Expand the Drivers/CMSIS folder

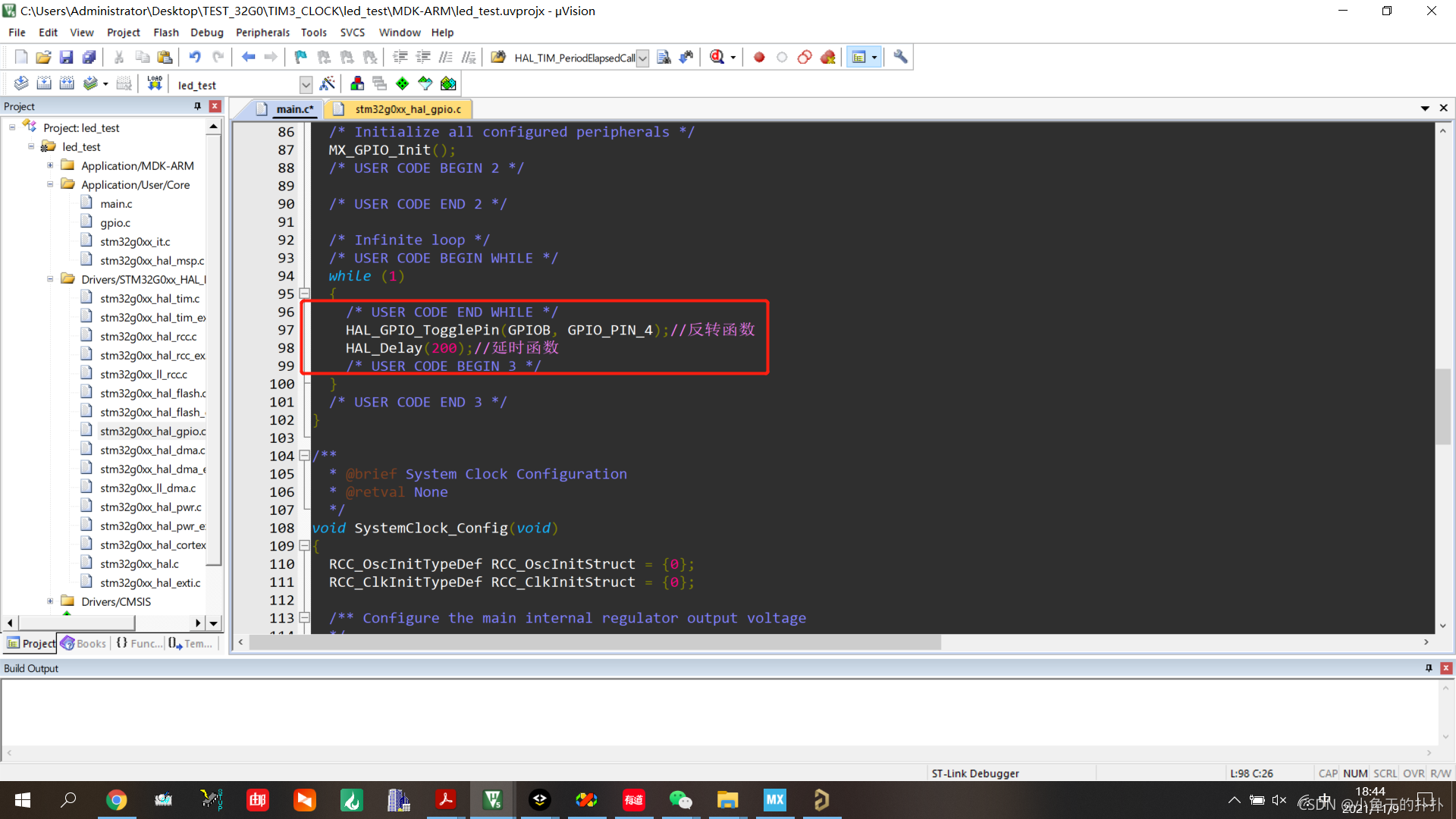(x=50, y=601)
